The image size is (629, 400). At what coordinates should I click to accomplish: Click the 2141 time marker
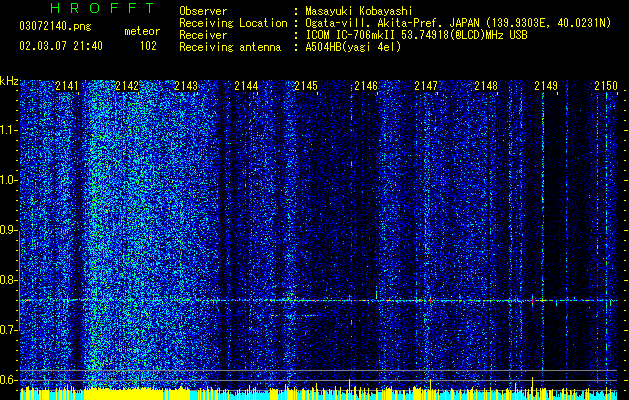[67, 86]
